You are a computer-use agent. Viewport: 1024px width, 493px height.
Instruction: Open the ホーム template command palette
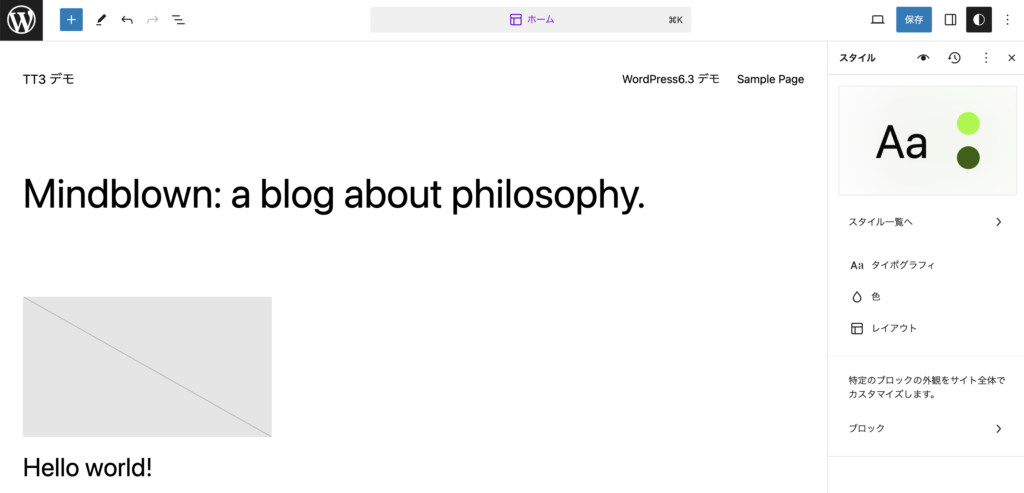point(530,20)
